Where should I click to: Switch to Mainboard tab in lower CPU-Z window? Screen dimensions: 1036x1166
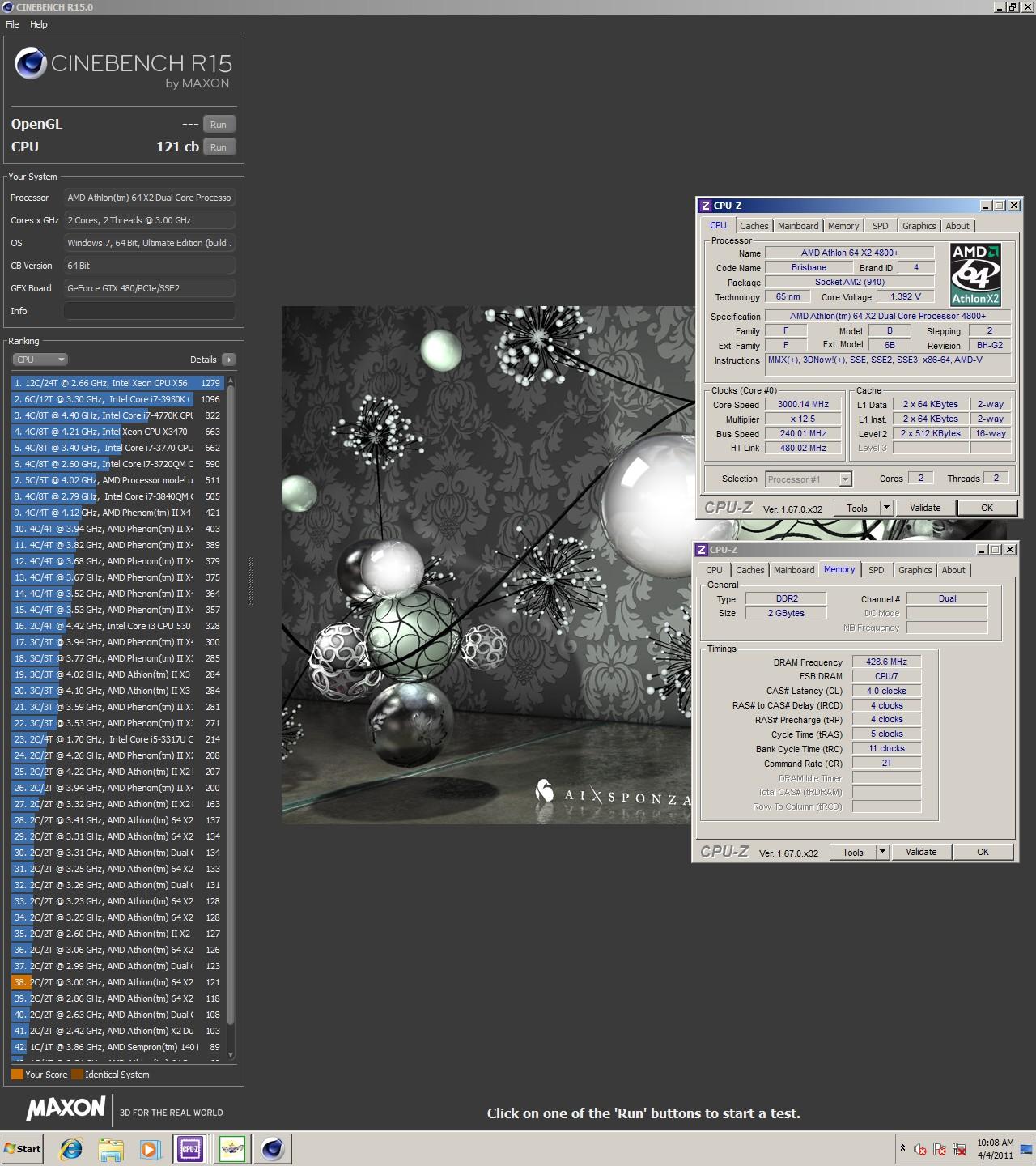794,570
